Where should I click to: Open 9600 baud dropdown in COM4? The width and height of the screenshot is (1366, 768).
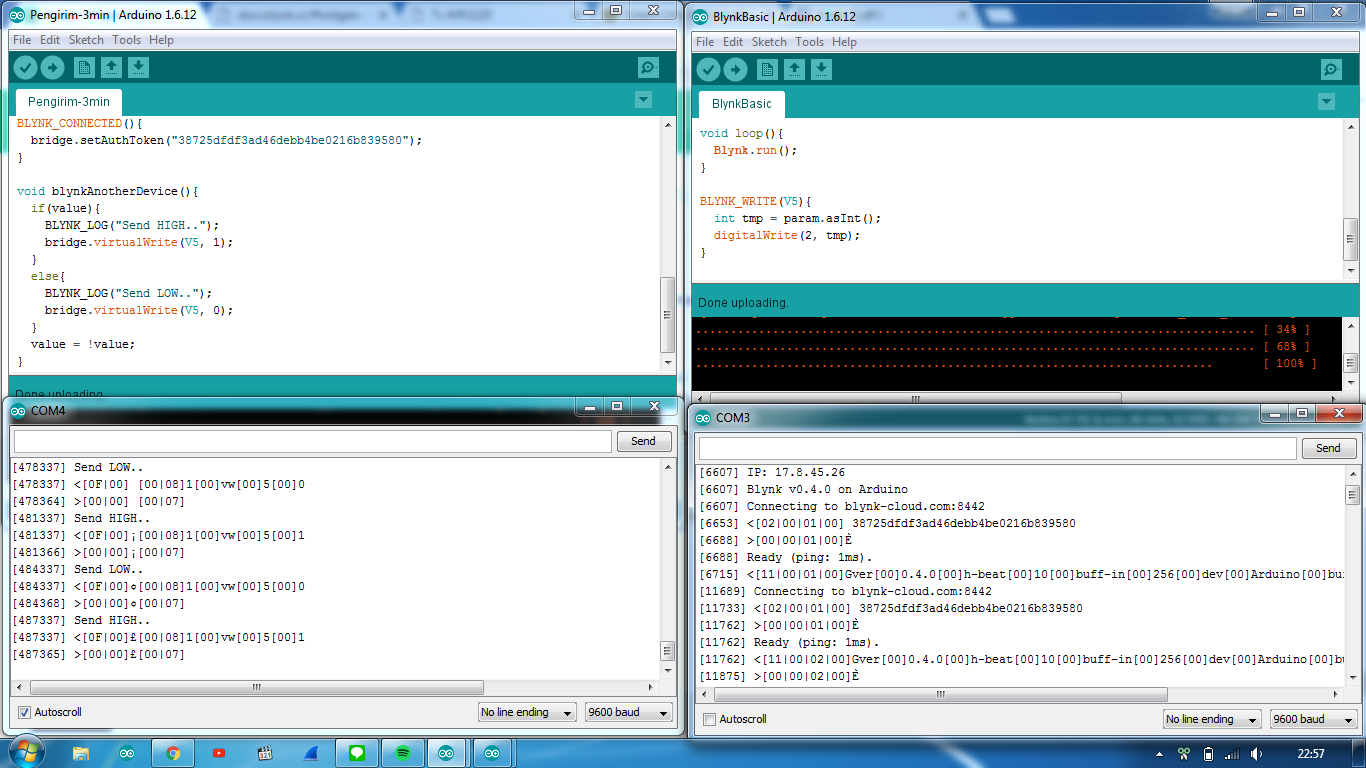tap(629, 712)
